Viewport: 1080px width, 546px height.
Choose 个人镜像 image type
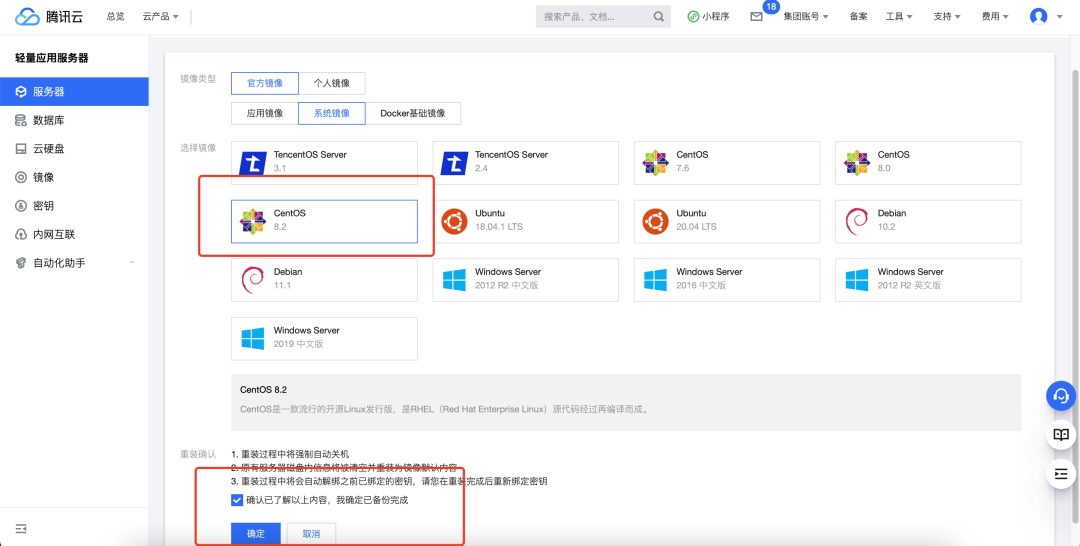click(x=332, y=83)
